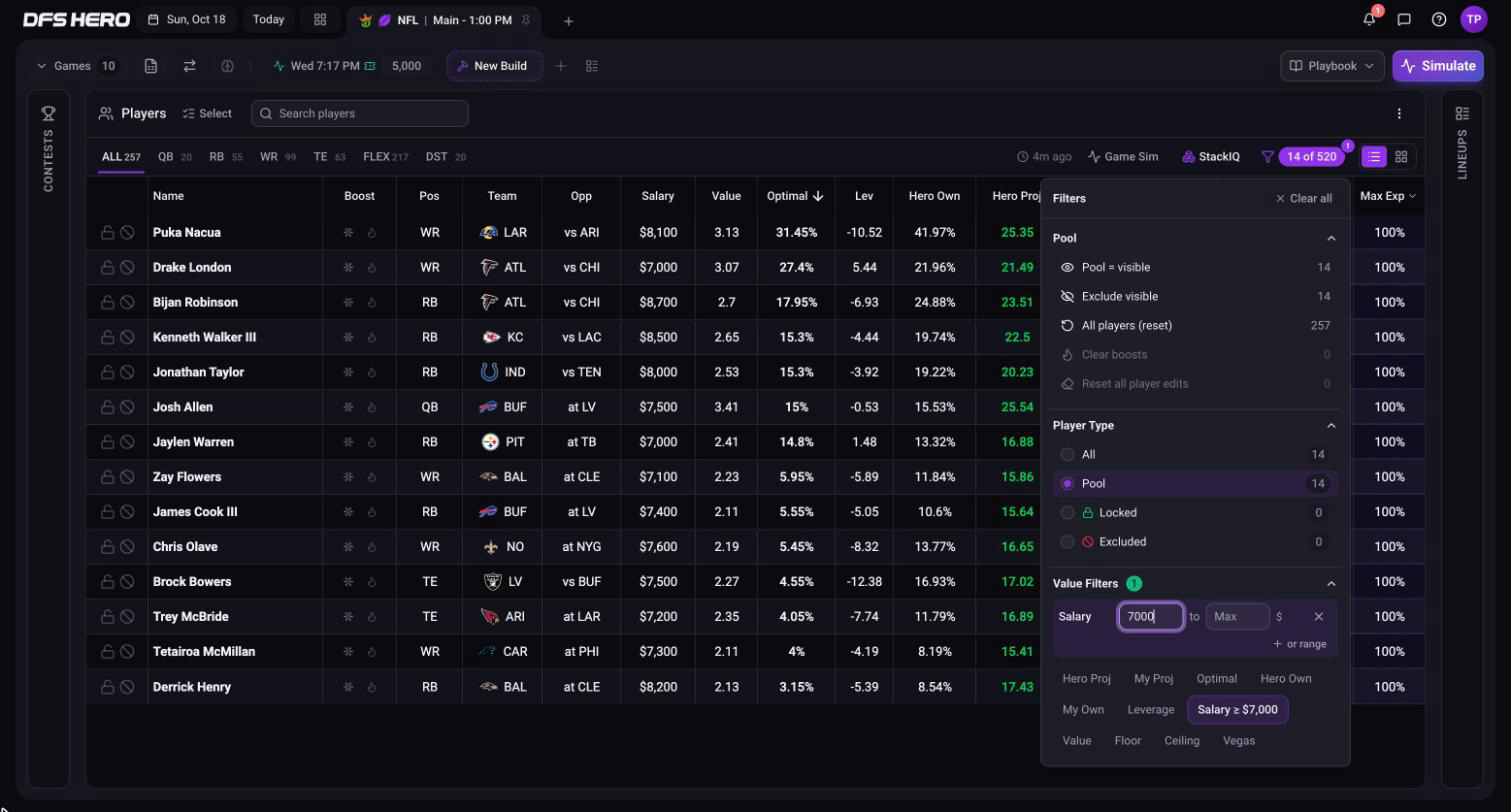1511x812 pixels.
Task: Click the Search players field
Action: 360,113
